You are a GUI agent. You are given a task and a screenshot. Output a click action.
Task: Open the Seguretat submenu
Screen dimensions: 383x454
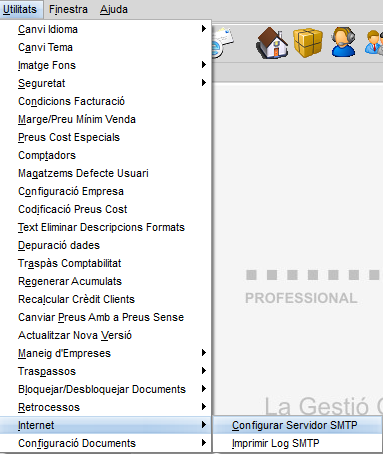coord(105,83)
